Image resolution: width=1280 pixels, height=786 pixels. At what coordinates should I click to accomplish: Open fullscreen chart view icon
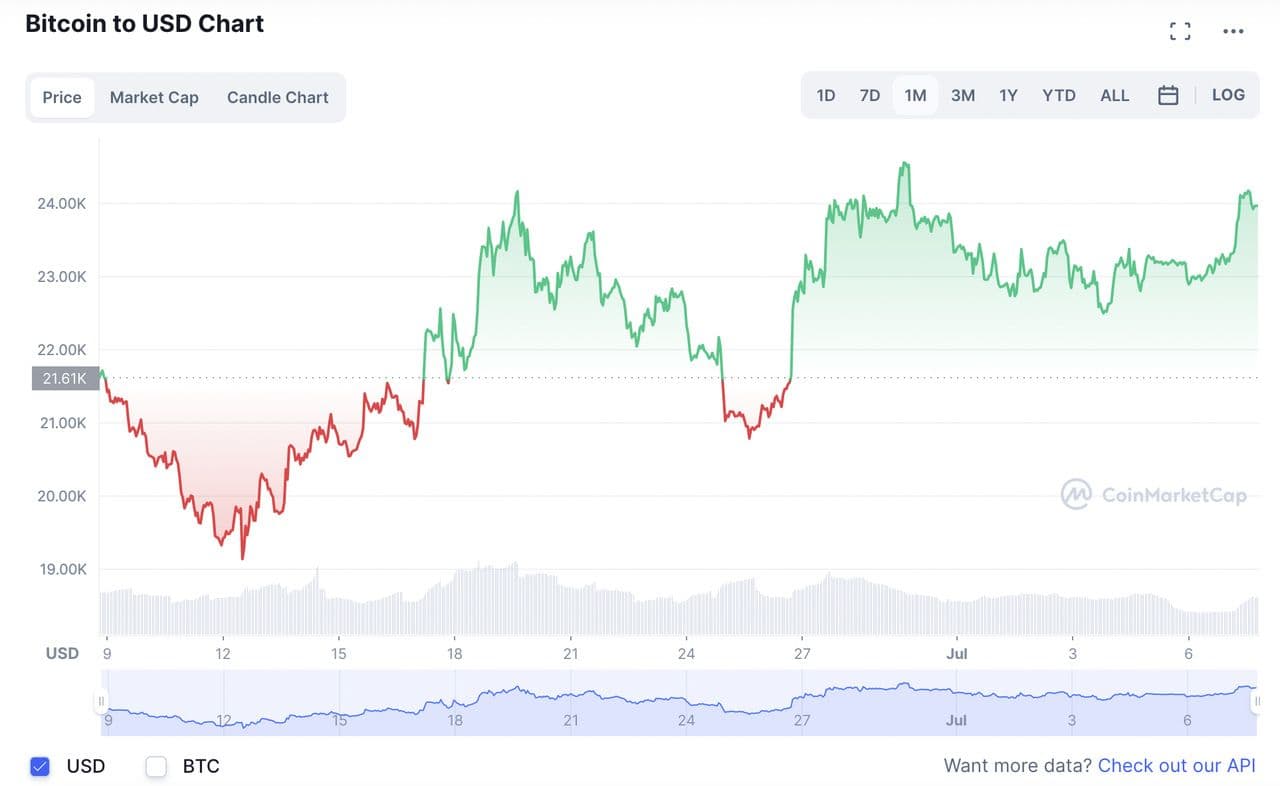tap(1180, 31)
